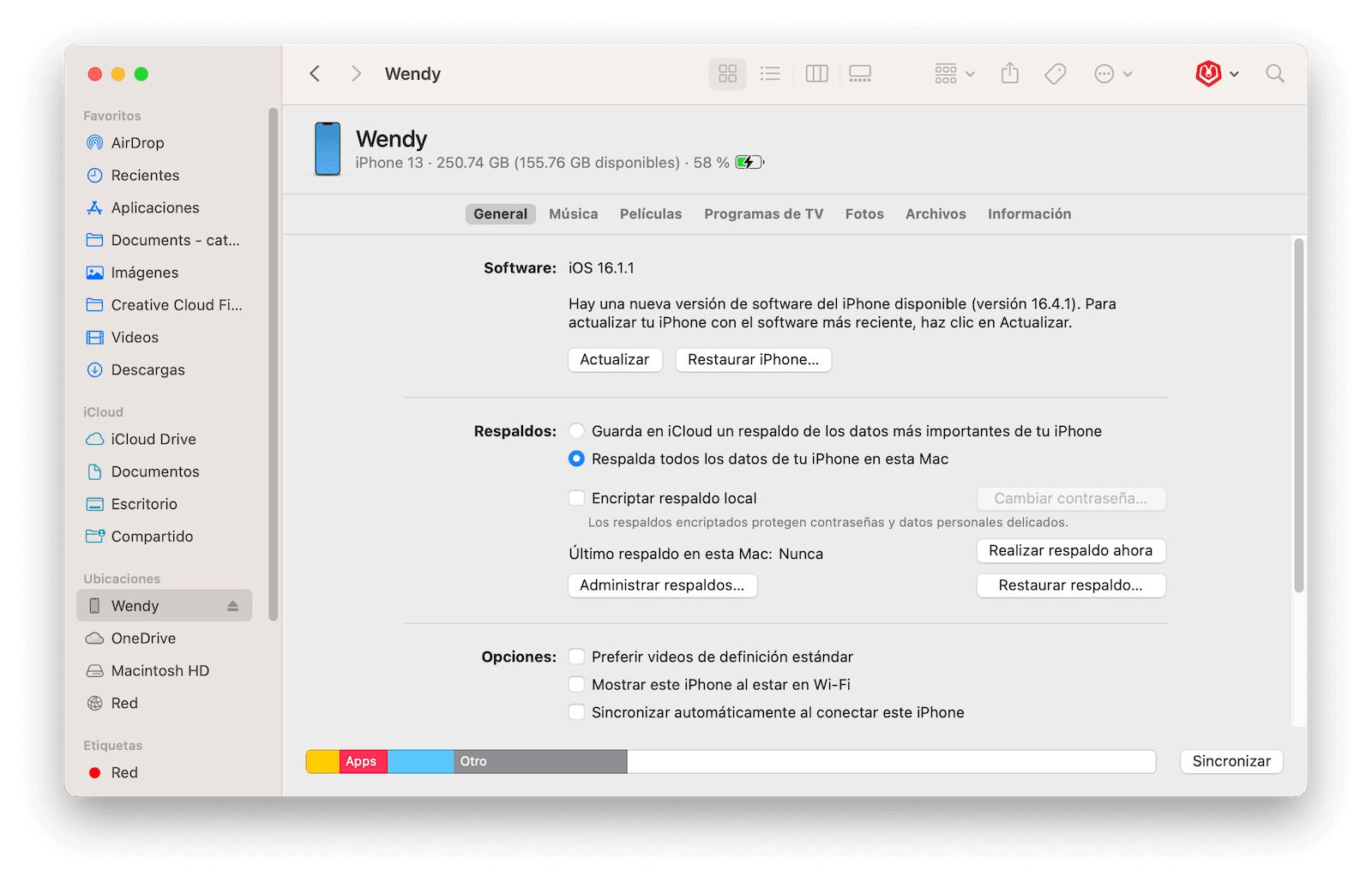Click the battery charging icon

[x=749, y=162]
